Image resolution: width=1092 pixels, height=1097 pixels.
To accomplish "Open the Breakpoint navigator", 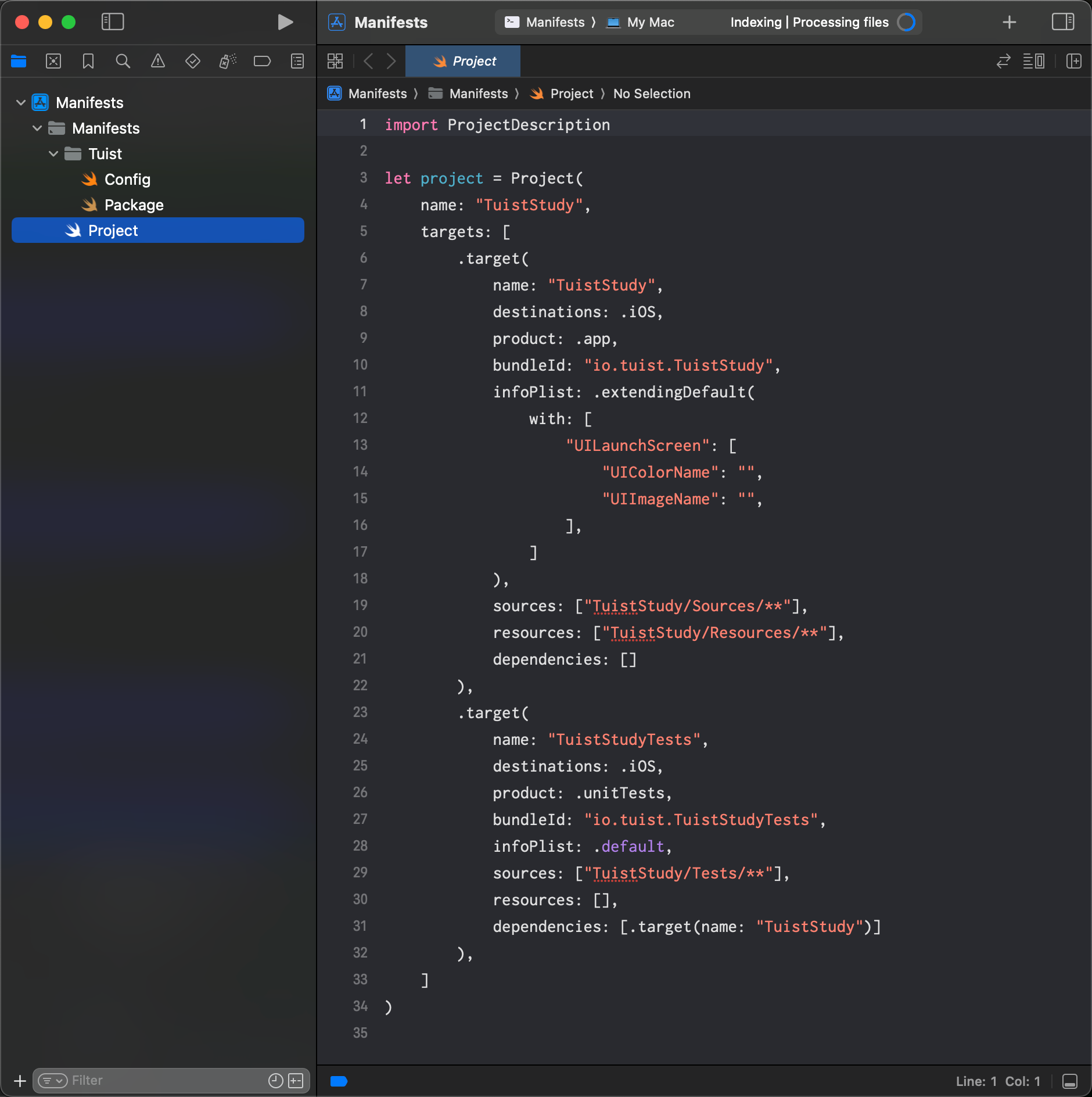I will coord(263,61).
